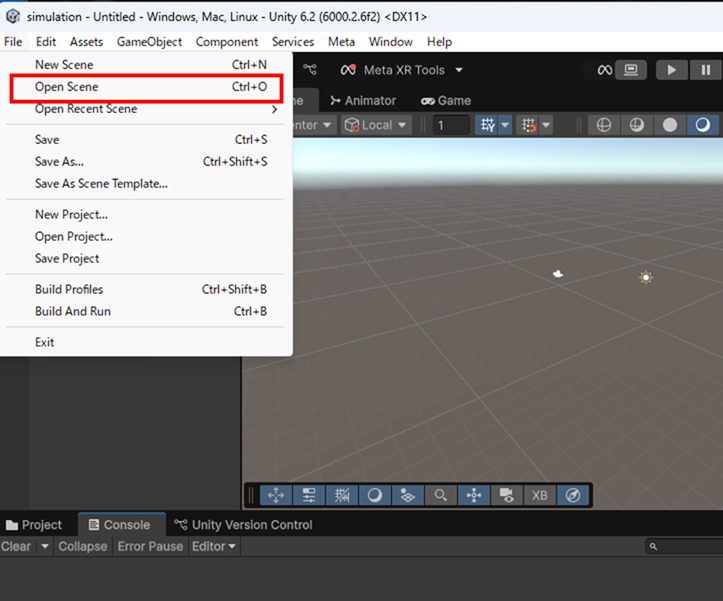This screenshot has height=601, width=723.
Task: Choose Save As Scene Template...
Action: (147, 184)
